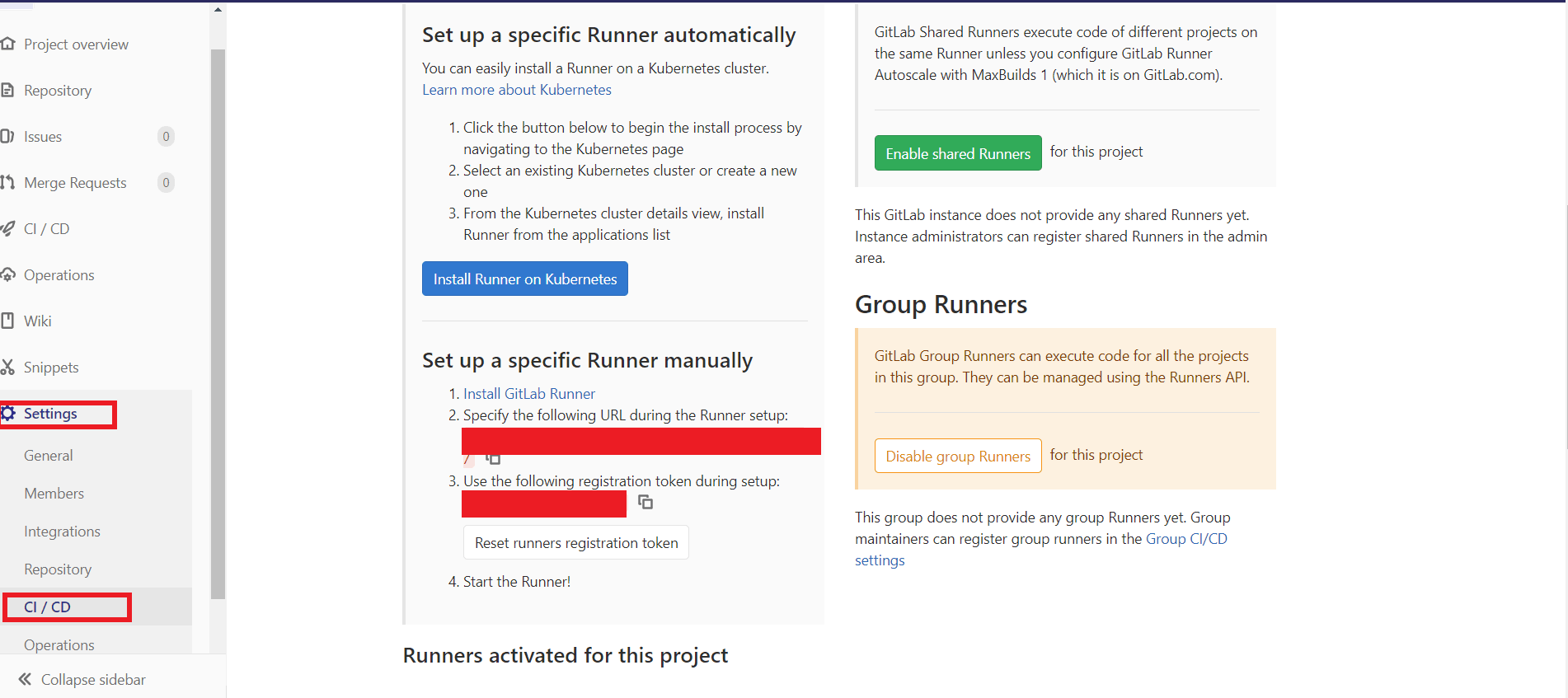This screenshot has width=1568, height=698.
Task: Click the Merge Requests icon
Action: [8, 182]
